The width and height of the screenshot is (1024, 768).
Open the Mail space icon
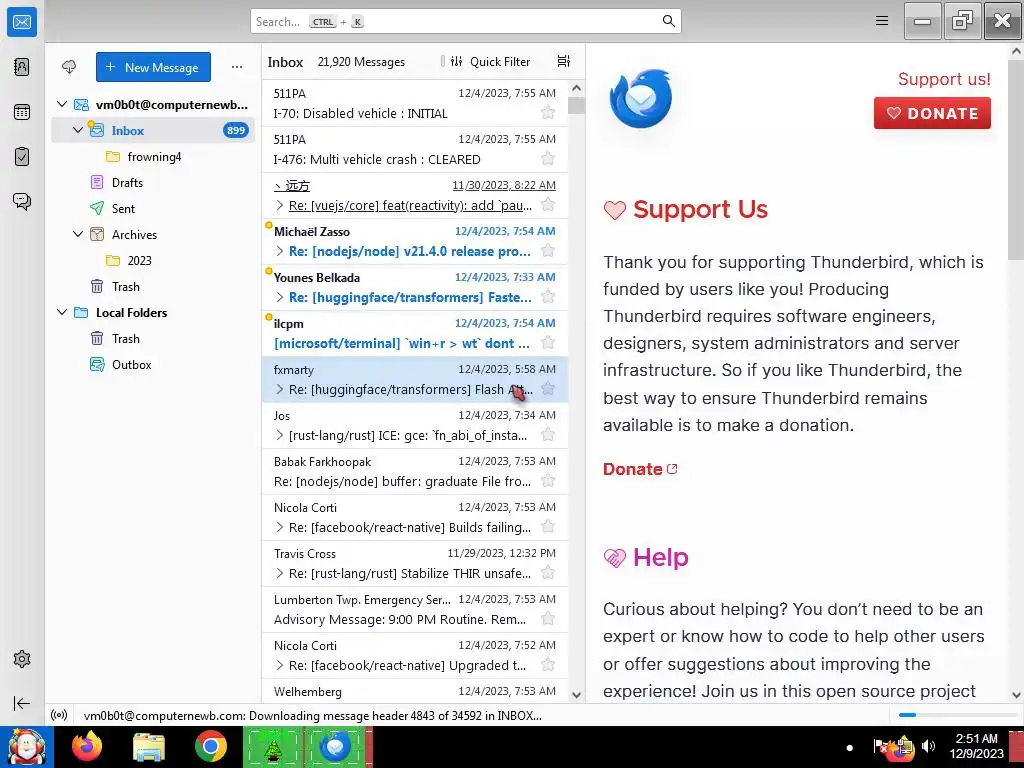(x=22, y=22)
